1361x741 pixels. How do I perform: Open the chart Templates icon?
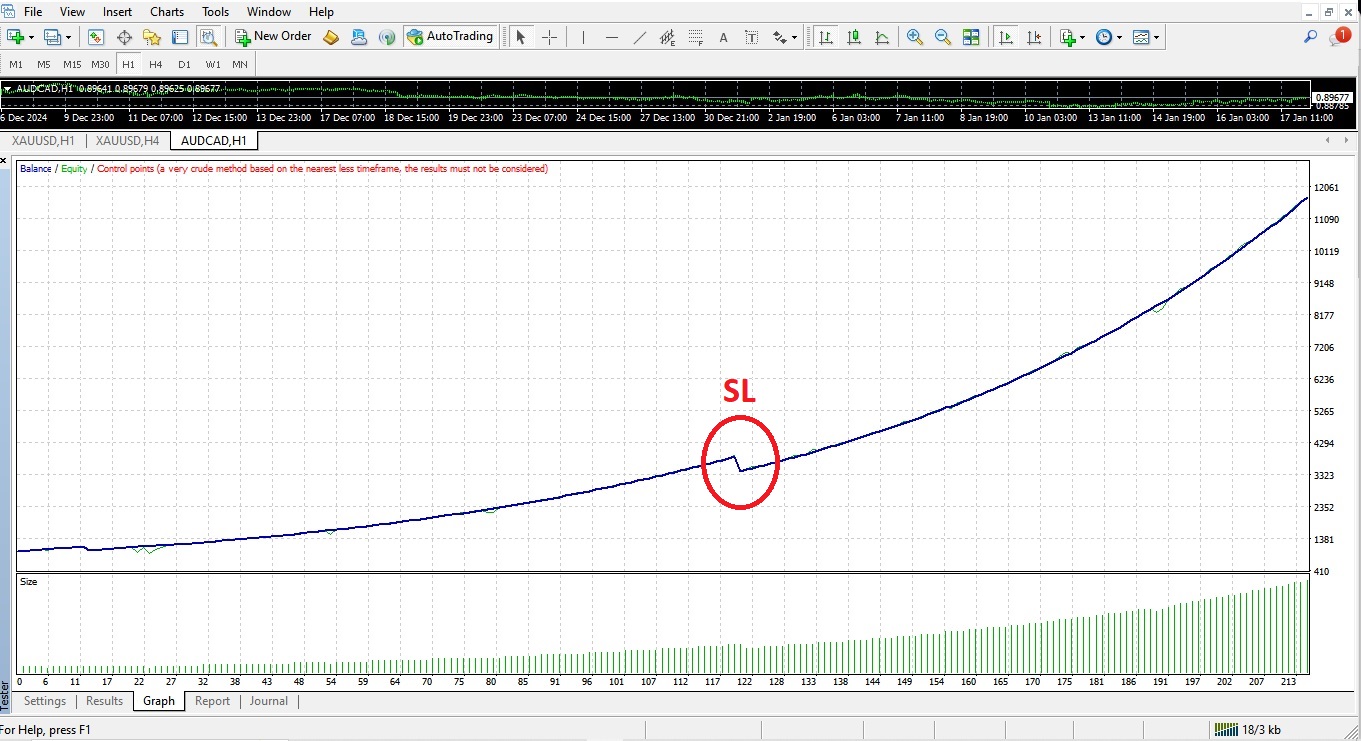1141,37
